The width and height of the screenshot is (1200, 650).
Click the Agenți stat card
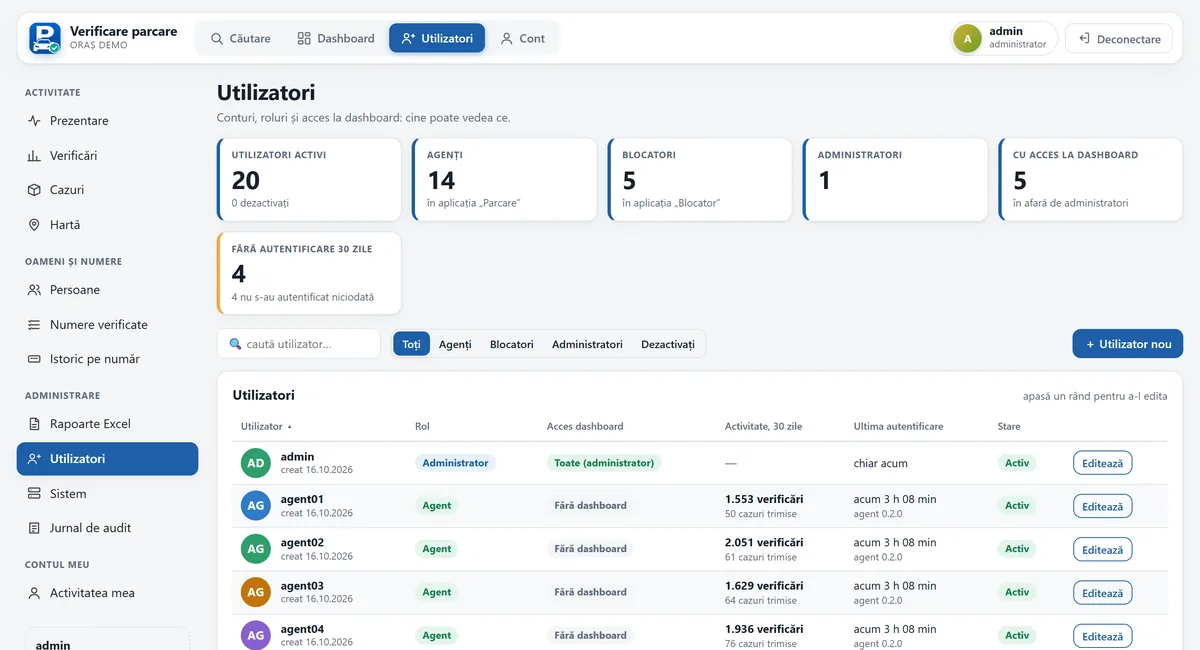click(x=504, y=180)
